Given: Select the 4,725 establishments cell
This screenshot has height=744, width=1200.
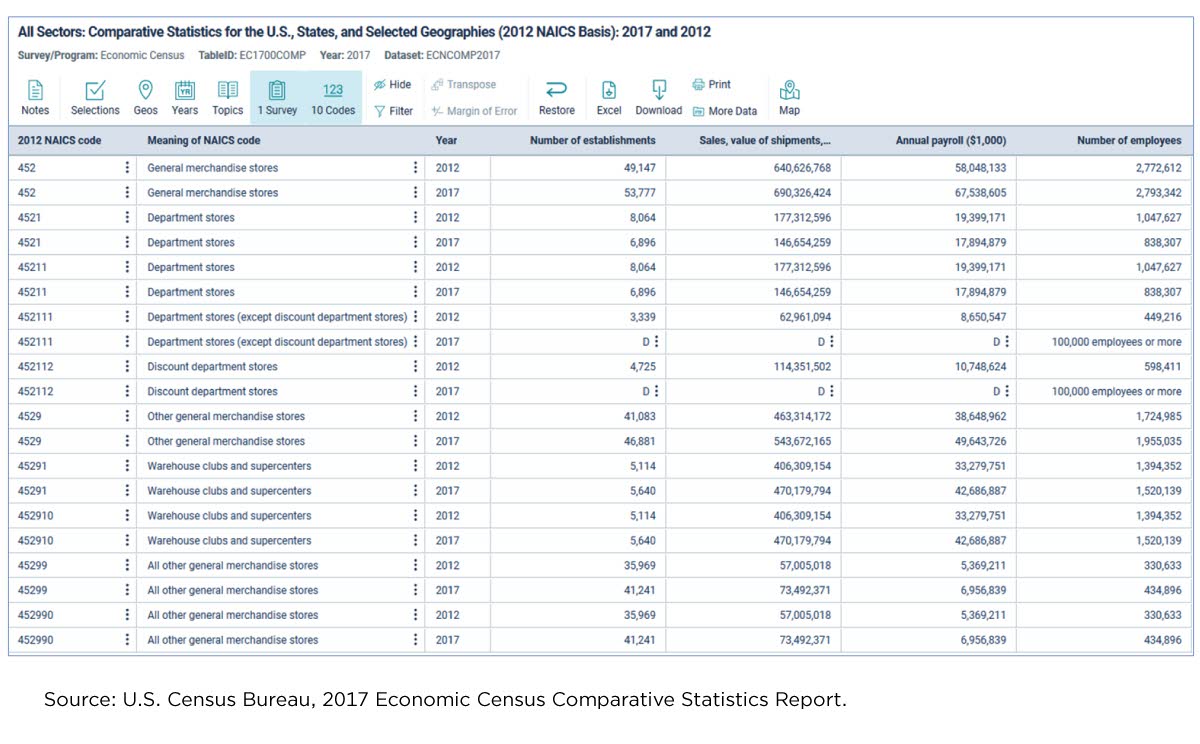Looking at the screenshot, I should 578,366.
